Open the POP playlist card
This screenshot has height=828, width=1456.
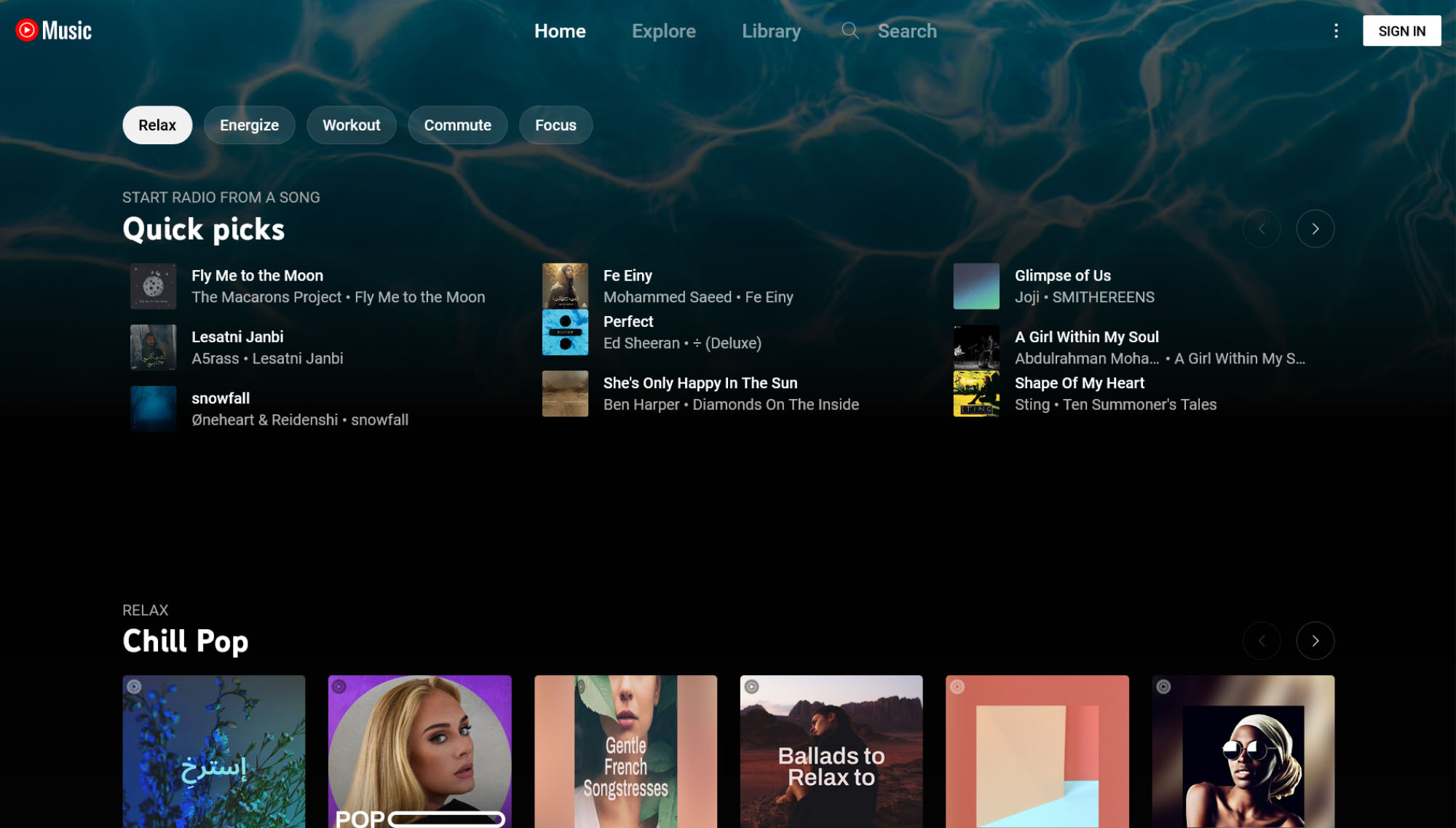click(419, 752)
